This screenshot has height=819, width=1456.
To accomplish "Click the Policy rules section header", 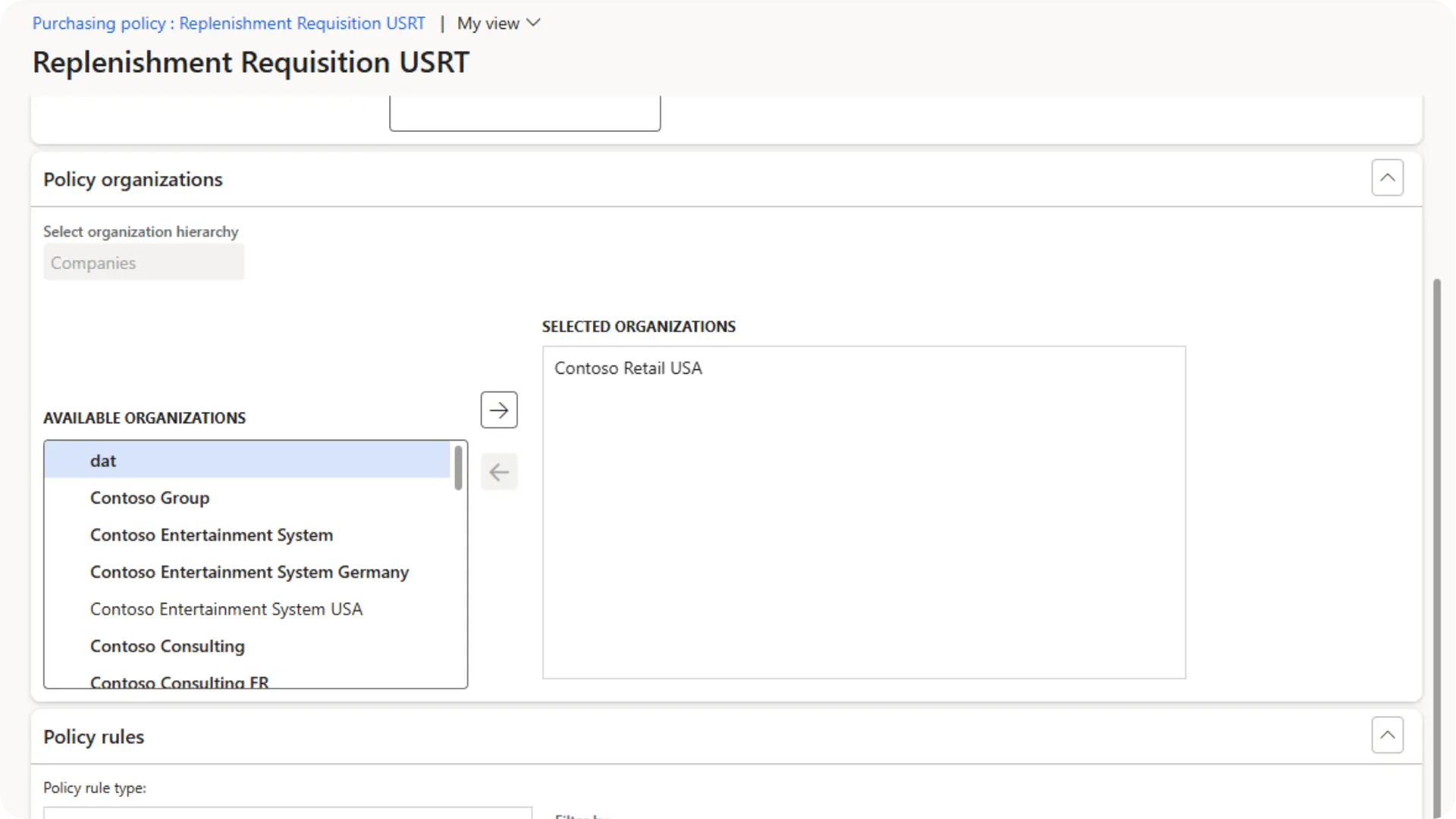I will (x=94, y=737).
